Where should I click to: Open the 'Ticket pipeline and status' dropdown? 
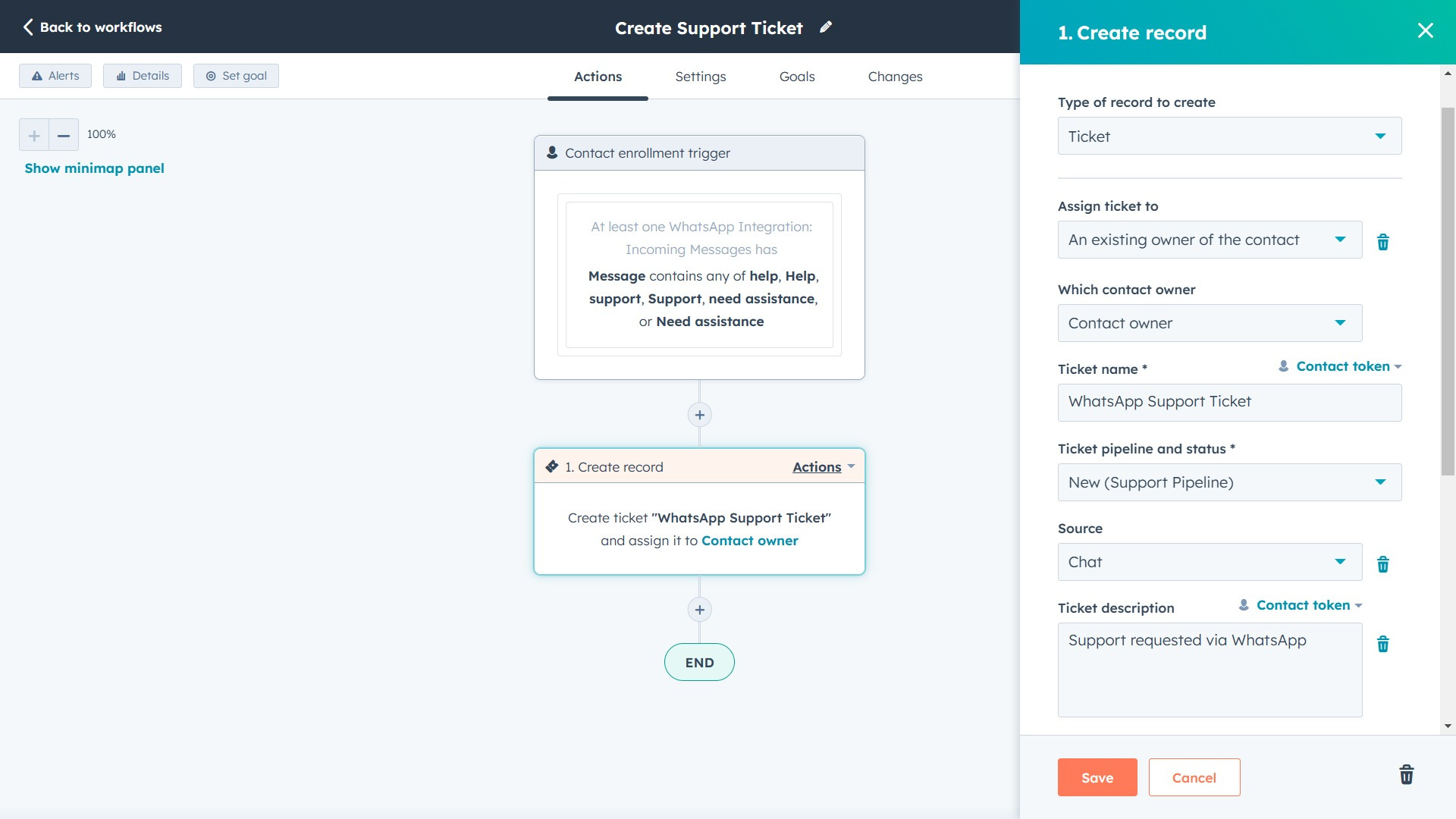pos(1228,482)
